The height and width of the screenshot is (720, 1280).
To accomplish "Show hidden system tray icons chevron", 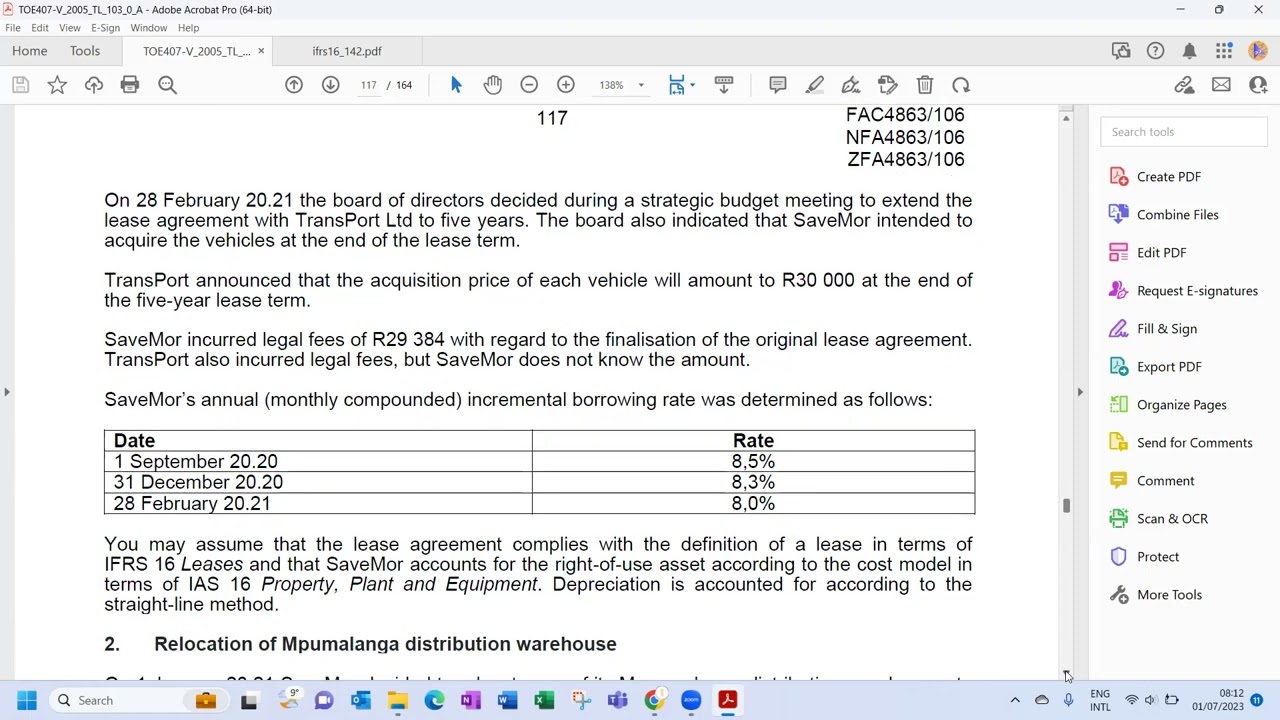I will [x=1015, y=701].
